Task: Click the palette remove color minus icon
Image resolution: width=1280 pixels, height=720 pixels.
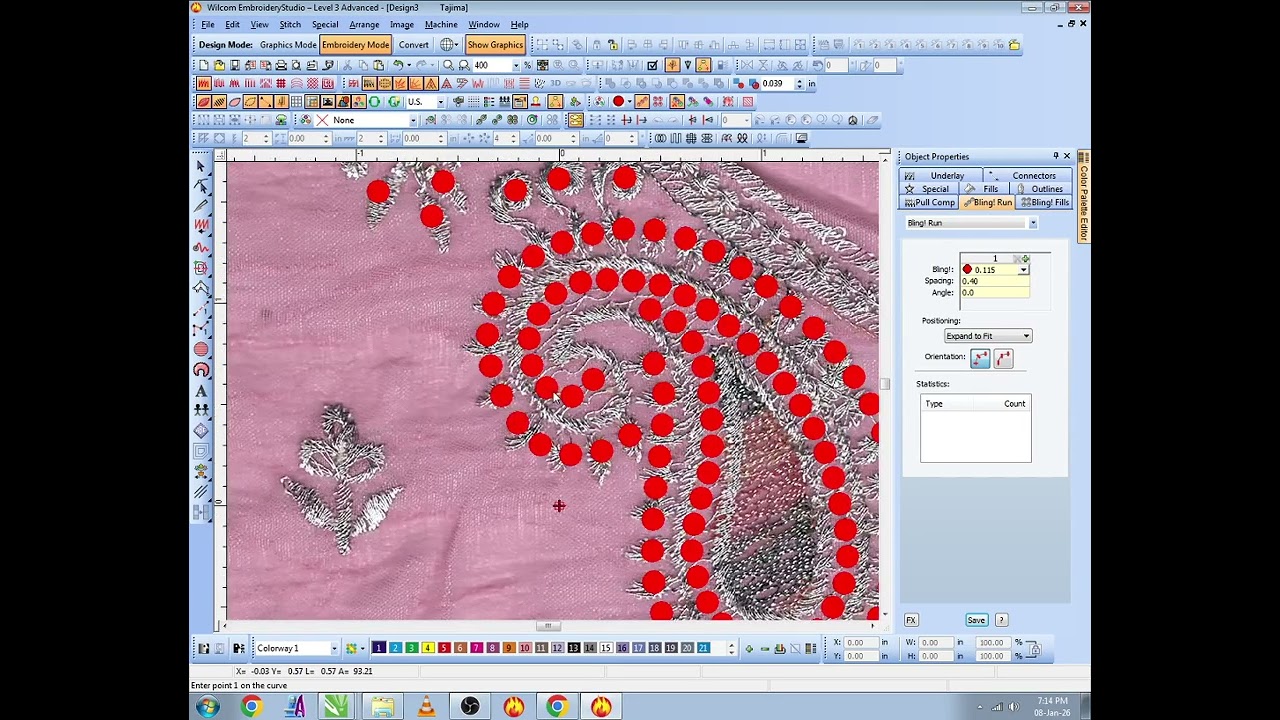Action: [764, 648]
